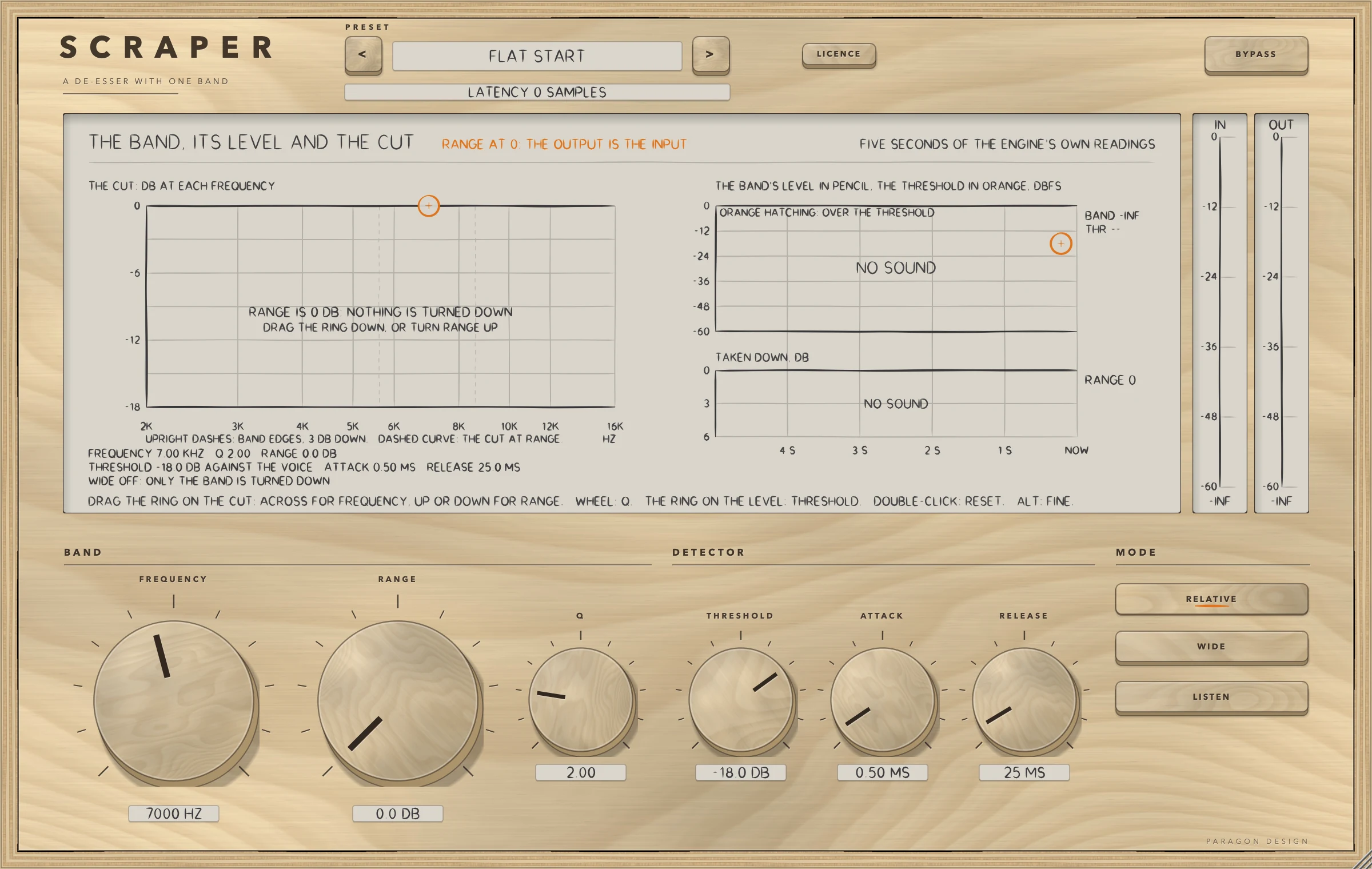1372x869 pixels.
Task: Toggle Listen mode
Action: click(x=1211, y=697)
